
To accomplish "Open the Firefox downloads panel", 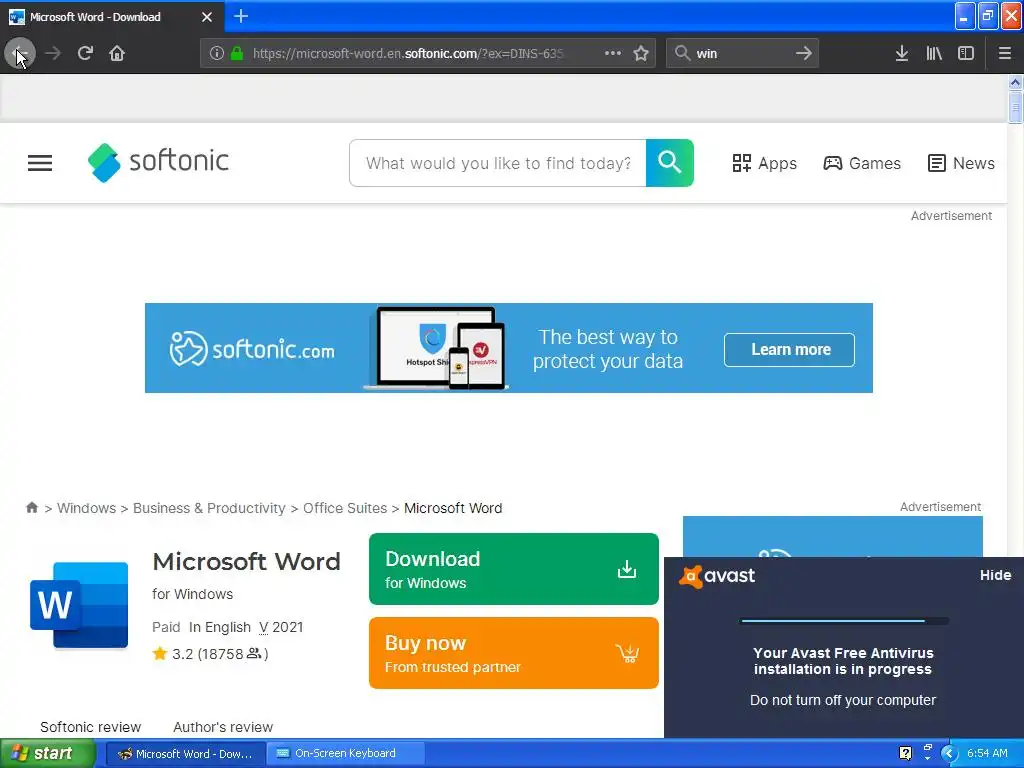I will [x=902, y=53].
